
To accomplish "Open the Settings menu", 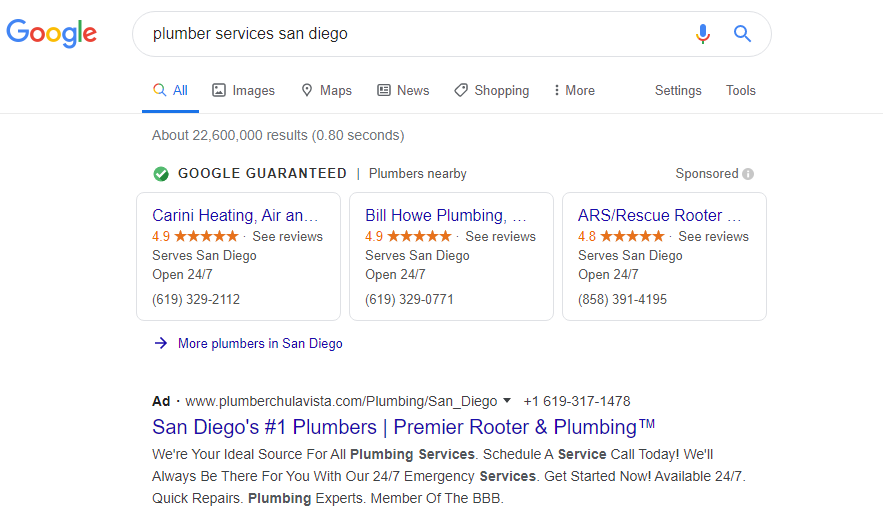I will point(678,90).
